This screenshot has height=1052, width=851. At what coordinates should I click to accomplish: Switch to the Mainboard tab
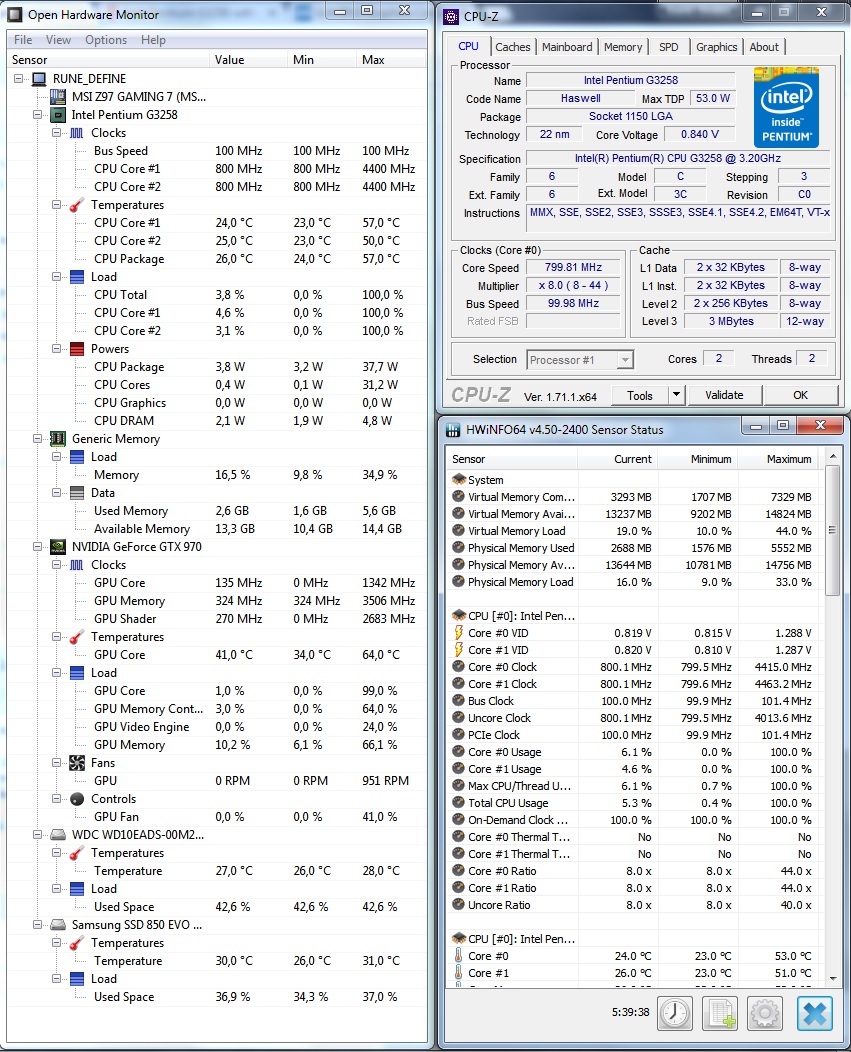(567, 47)
